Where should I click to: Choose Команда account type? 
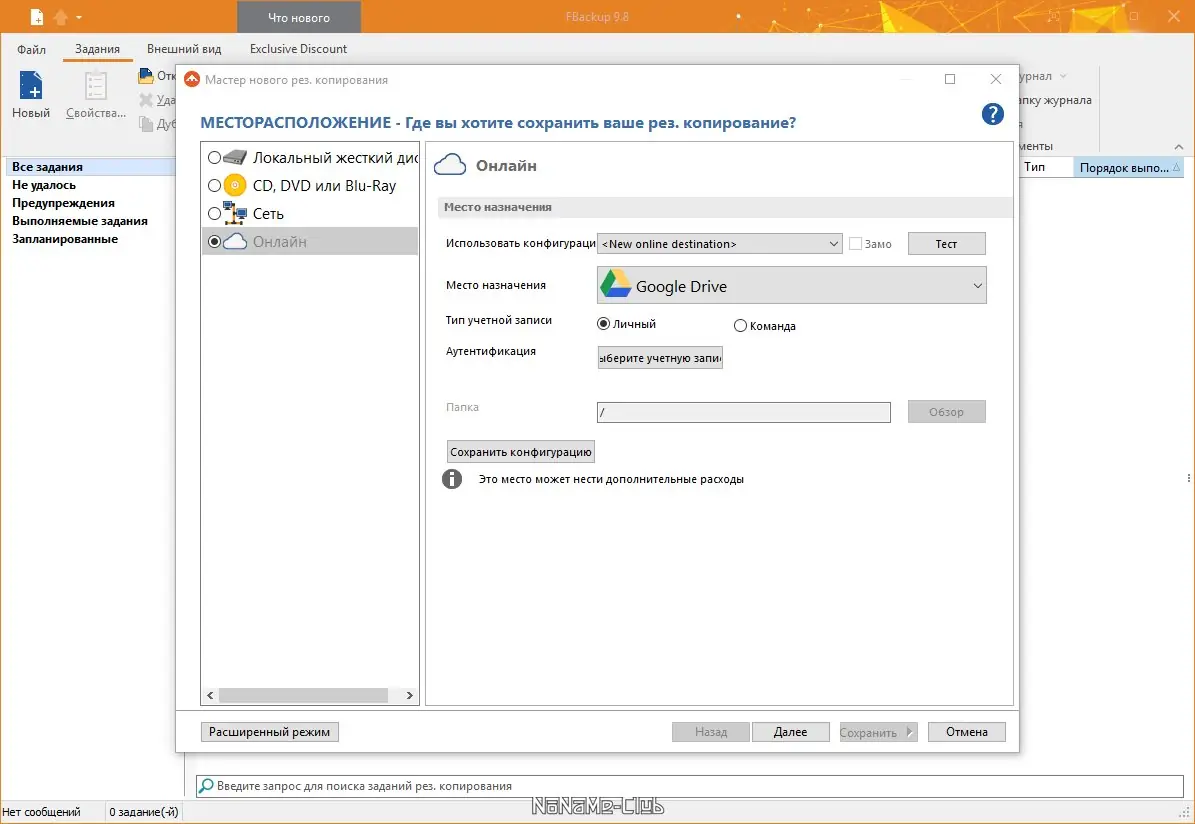pos(740,325)
